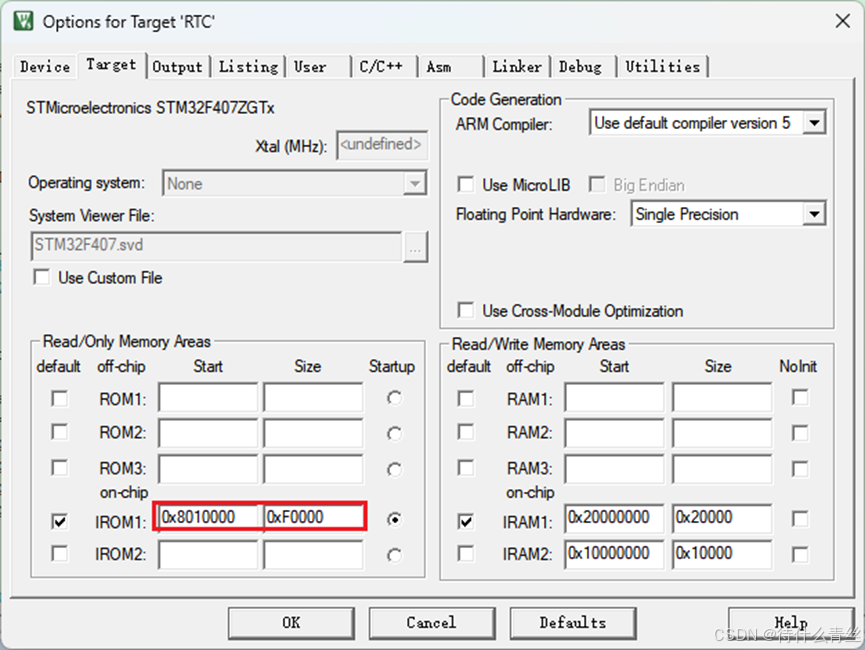Go to the Listing tab
Screen dimensions: 865x650
coord(248,67)
